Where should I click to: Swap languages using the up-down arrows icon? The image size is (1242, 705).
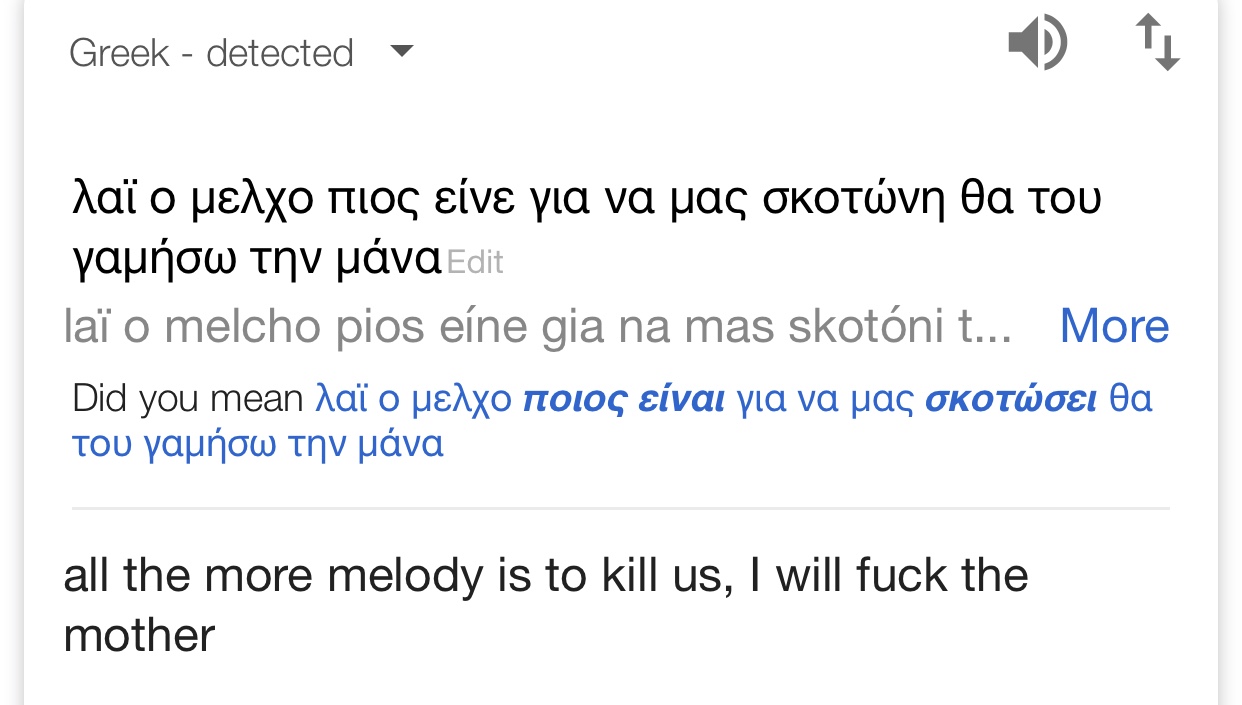[x=1158, y=44]
